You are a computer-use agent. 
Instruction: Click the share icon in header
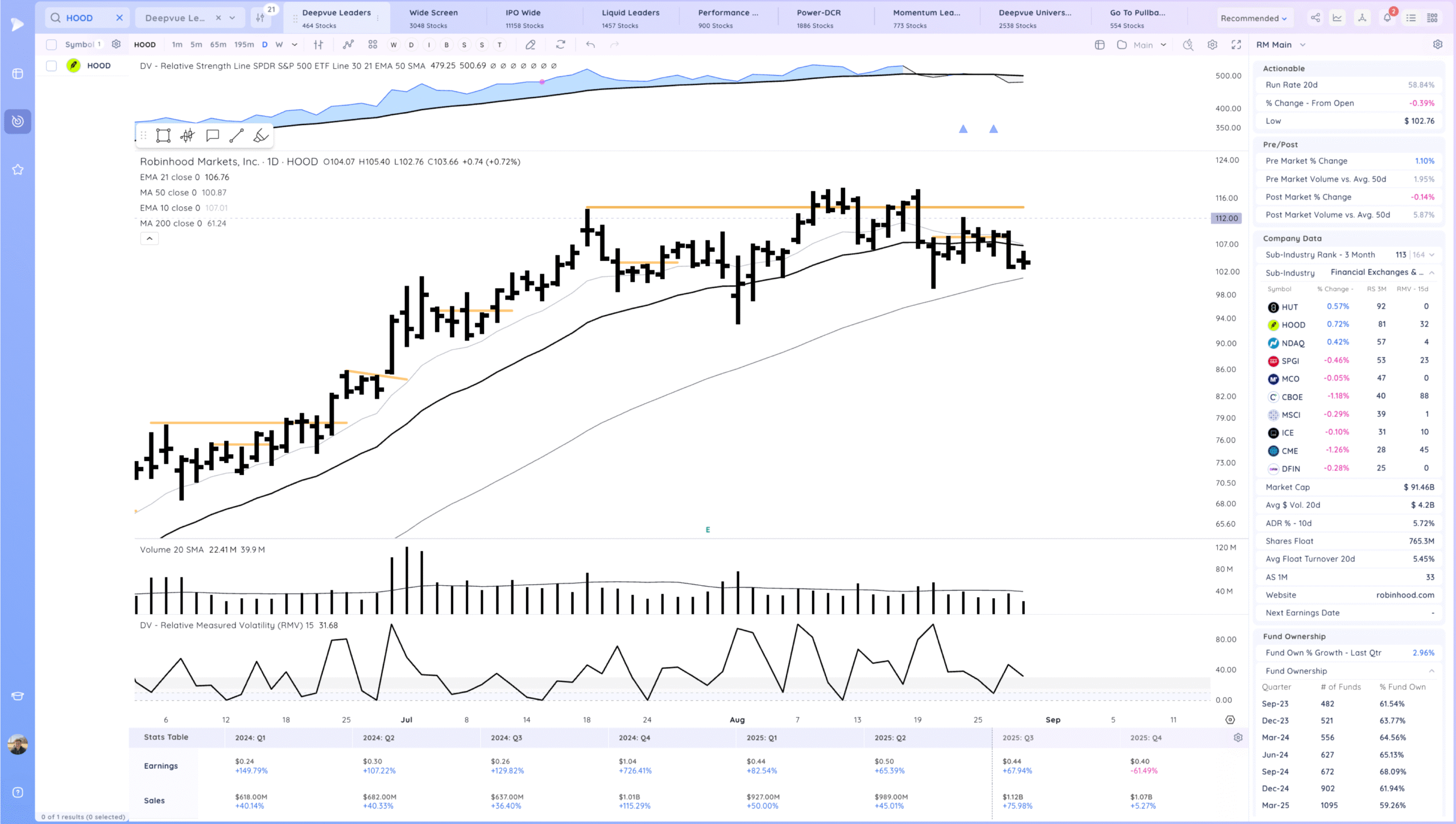1316,18
